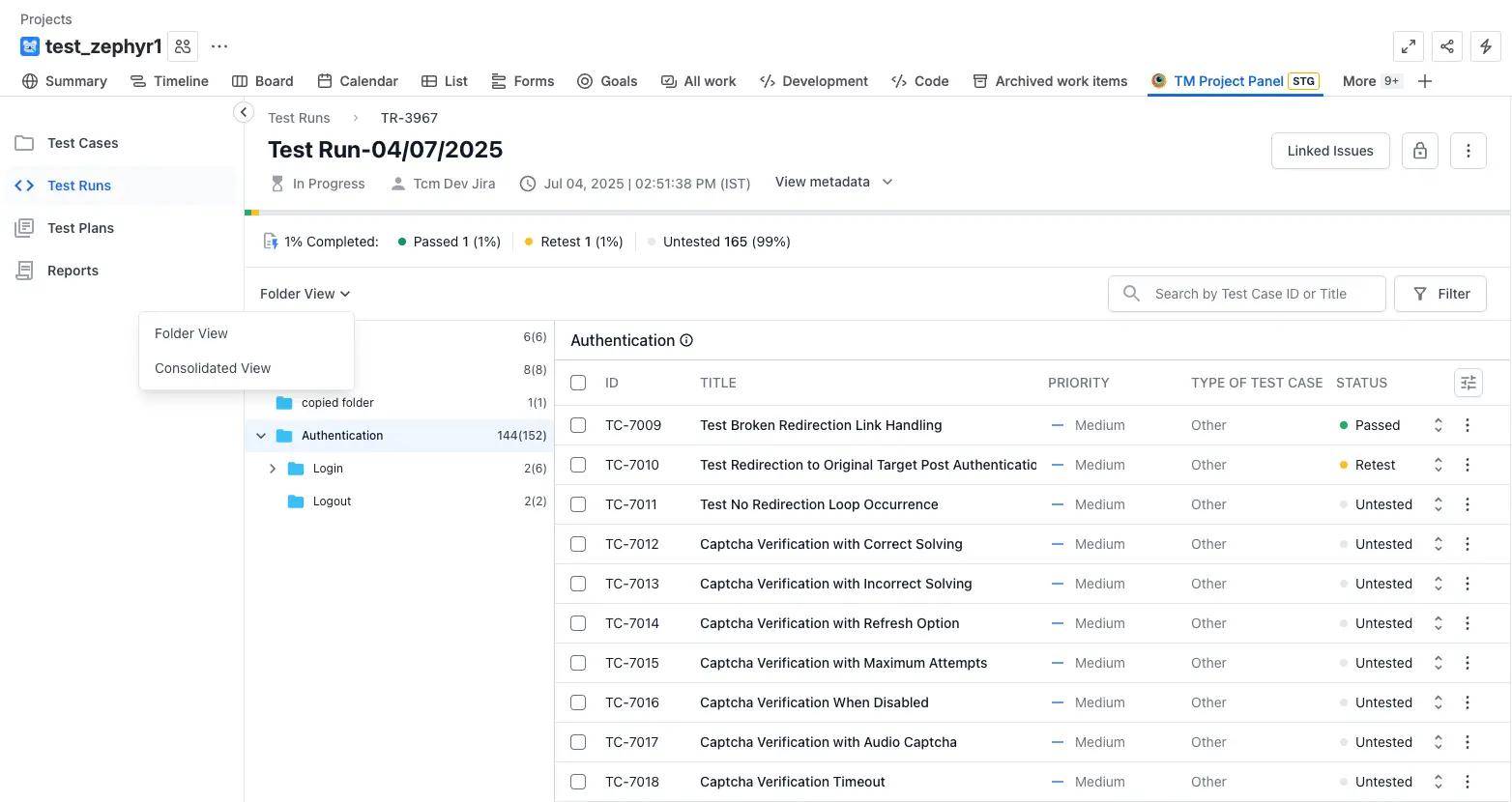Image resolution: width=1512 pixels, height=802 pixels.
Task: Select the TC-7015 row checkbox
Action: click(x=578, y=663)
